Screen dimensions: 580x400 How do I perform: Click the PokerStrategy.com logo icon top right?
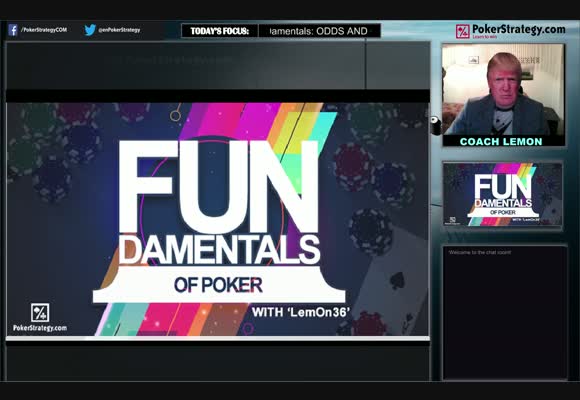(x=463, y=31)
